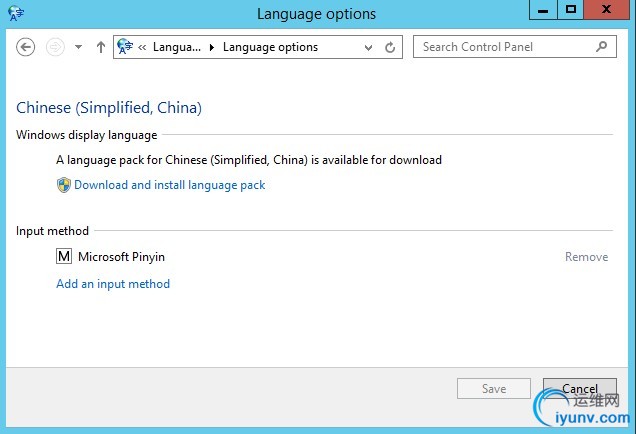Refresh the Language options page
Viewport: 636px width, 434px height.
391,47
